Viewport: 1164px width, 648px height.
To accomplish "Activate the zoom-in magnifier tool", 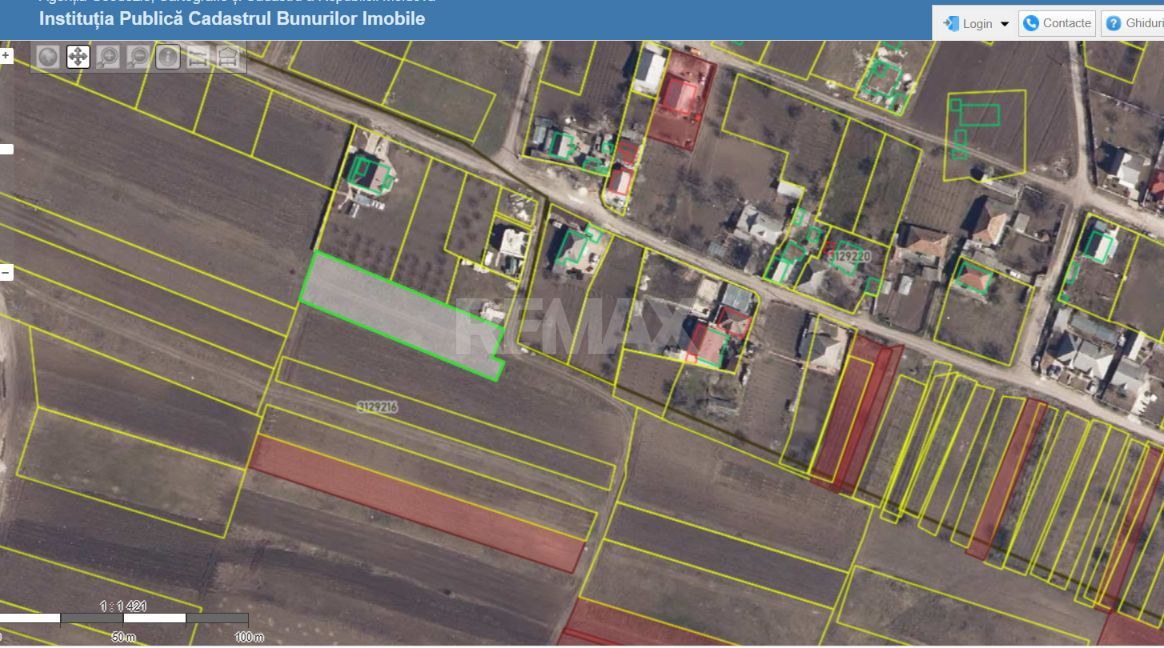I will 108,57.
